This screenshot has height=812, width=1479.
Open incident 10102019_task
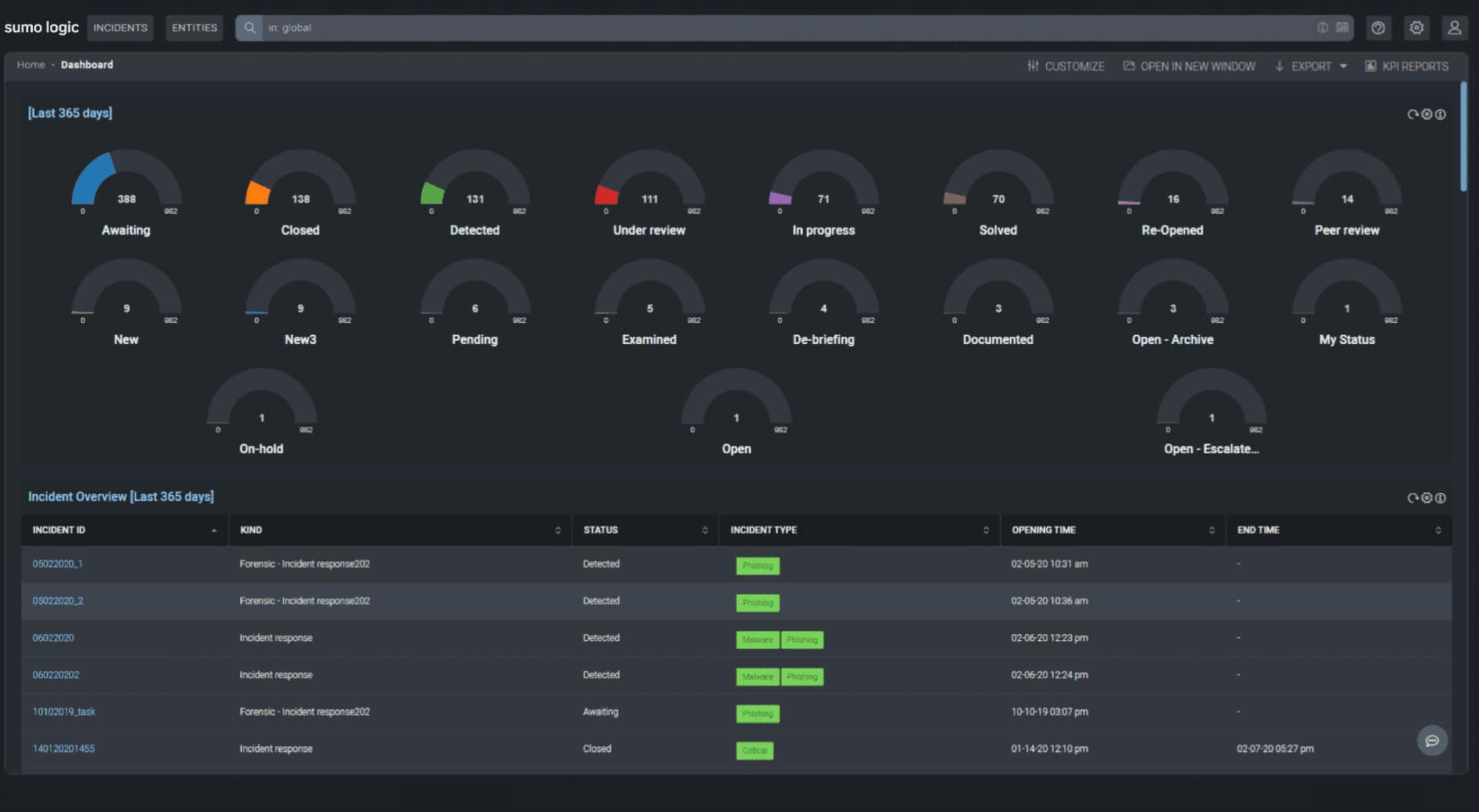[x=64, y=712]
